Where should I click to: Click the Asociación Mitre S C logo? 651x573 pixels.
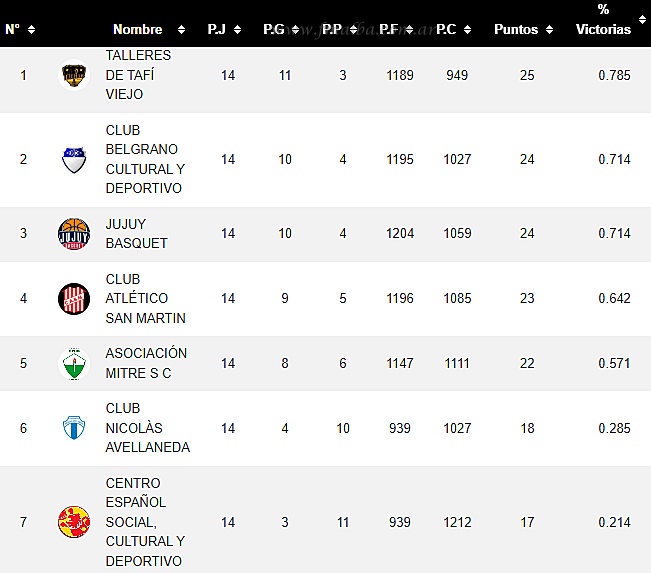click(74, 363)
